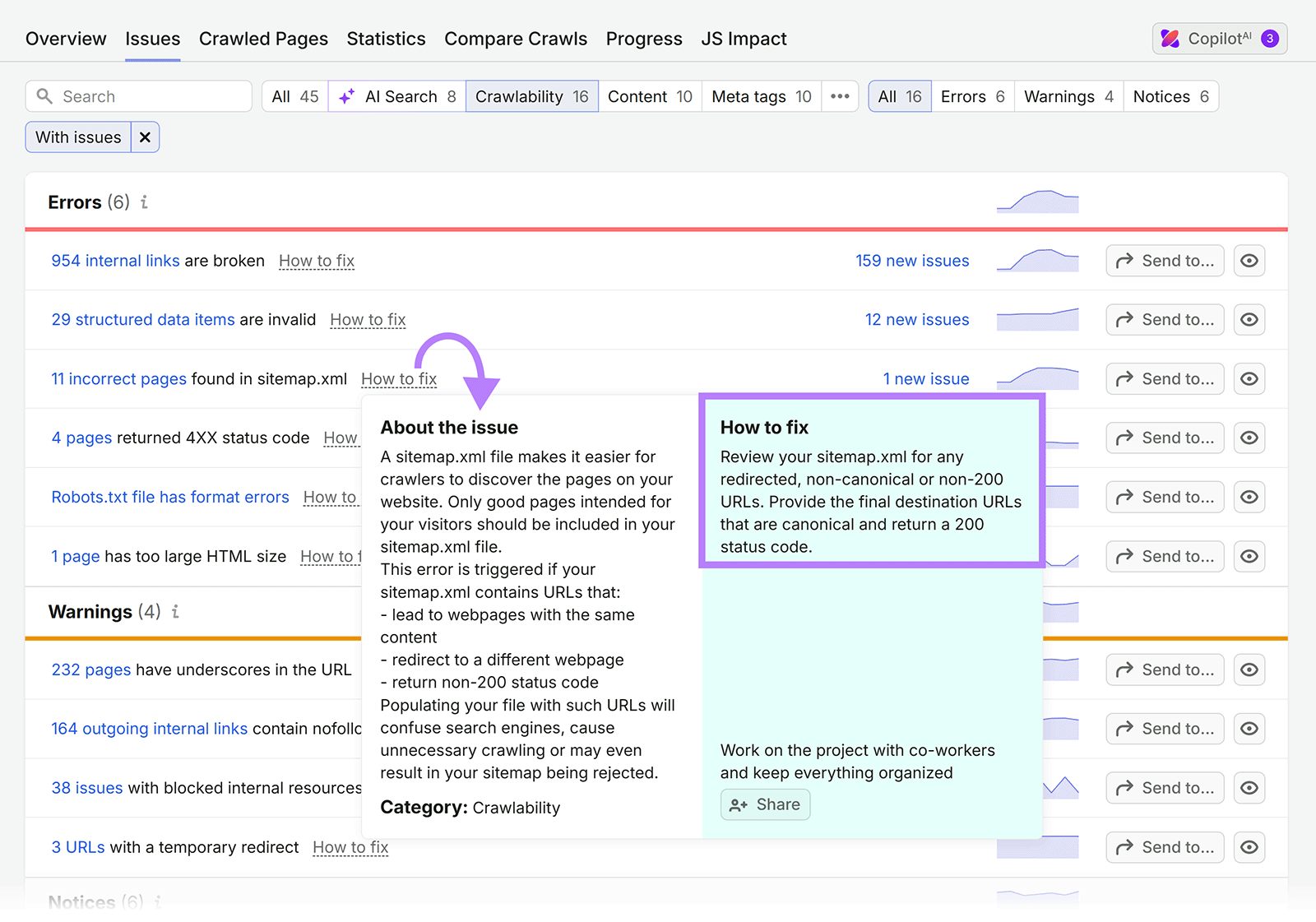1316x922 pixels.
Task: Filter by Meta tags category
Action: pyautogui.click(x=762, y=96)
